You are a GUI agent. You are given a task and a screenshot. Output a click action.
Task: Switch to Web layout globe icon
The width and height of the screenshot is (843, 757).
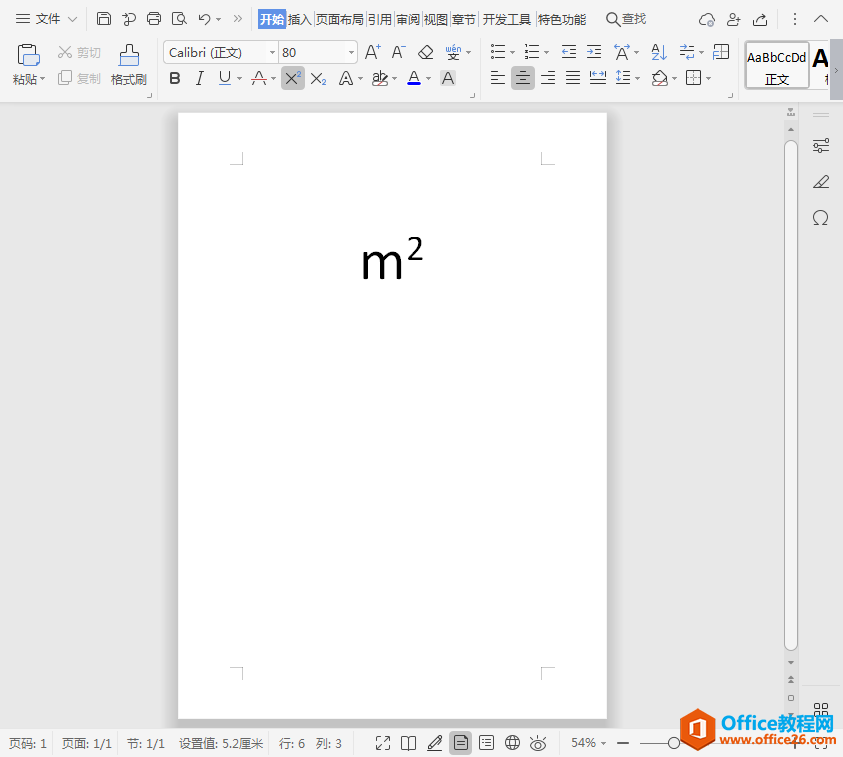click(x=512, y=743)
